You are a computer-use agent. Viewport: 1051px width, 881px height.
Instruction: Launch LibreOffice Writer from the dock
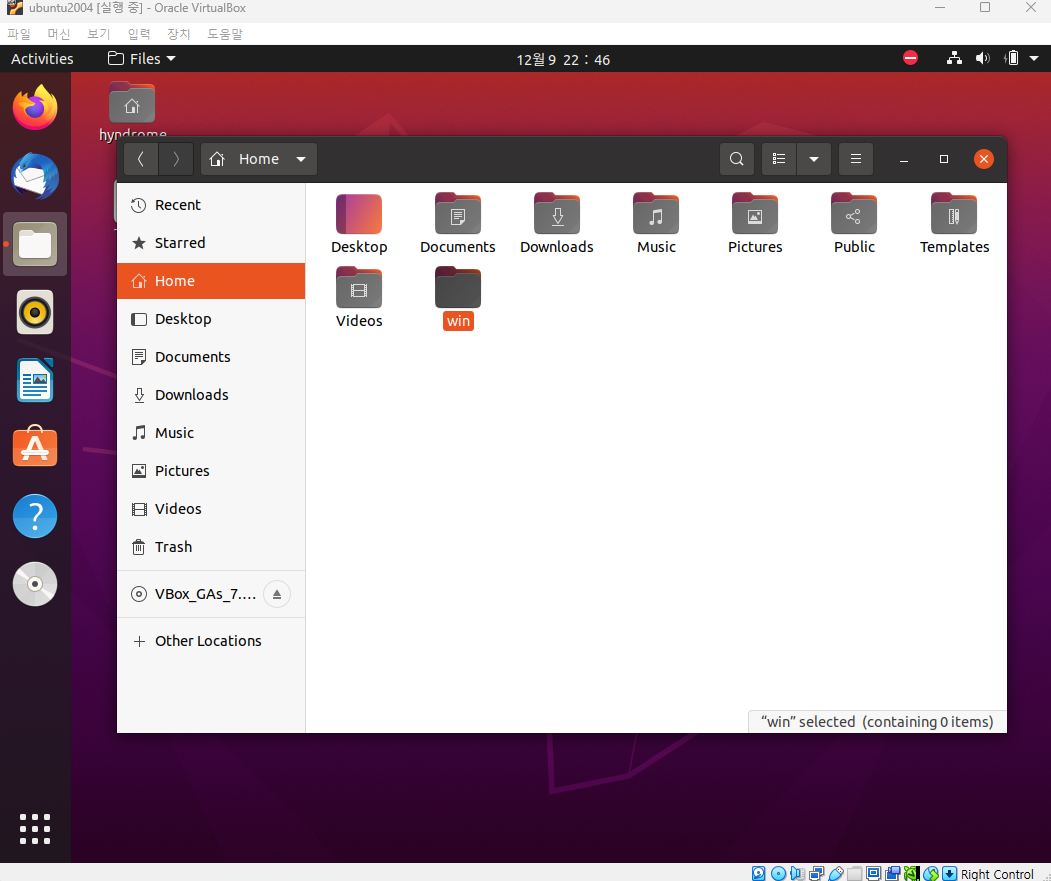coord(35,380)
